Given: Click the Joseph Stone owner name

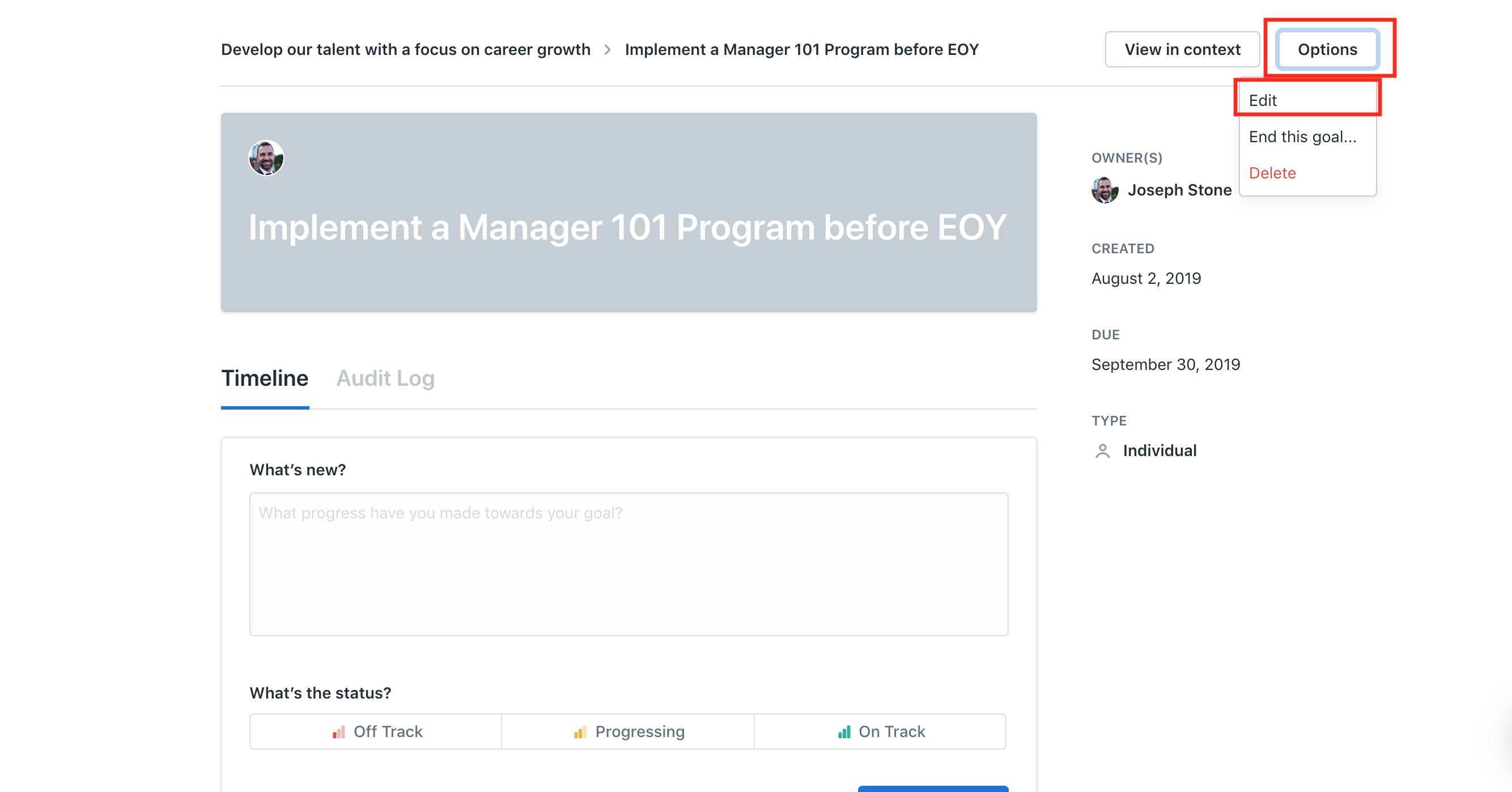Looking at the screenshot, I should pos(1180,190).
